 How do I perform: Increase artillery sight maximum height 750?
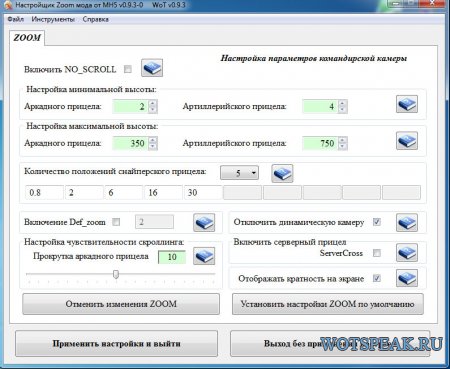point(342,140)
